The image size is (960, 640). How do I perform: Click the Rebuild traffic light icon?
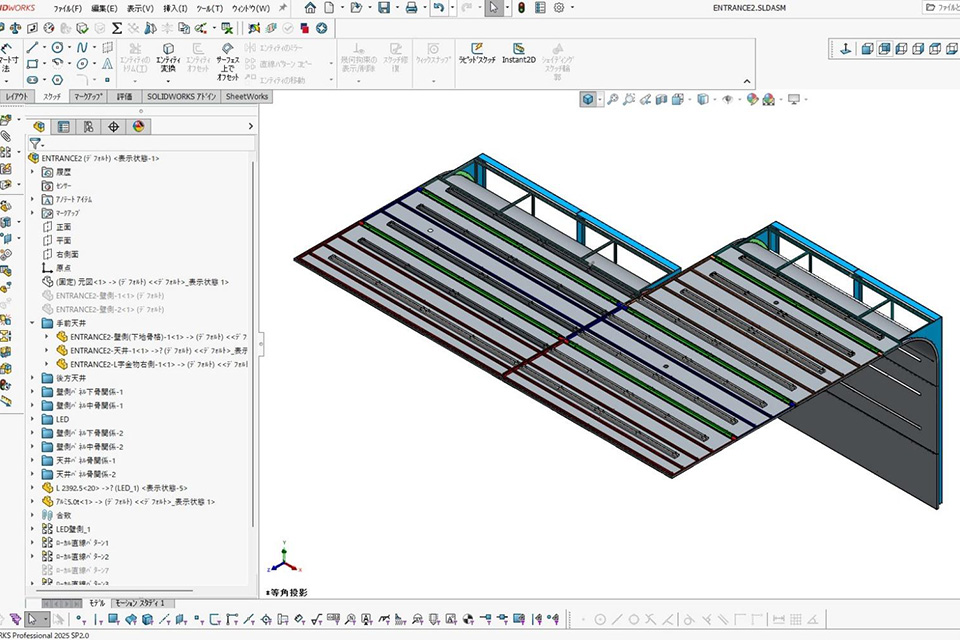click(521, 8)
